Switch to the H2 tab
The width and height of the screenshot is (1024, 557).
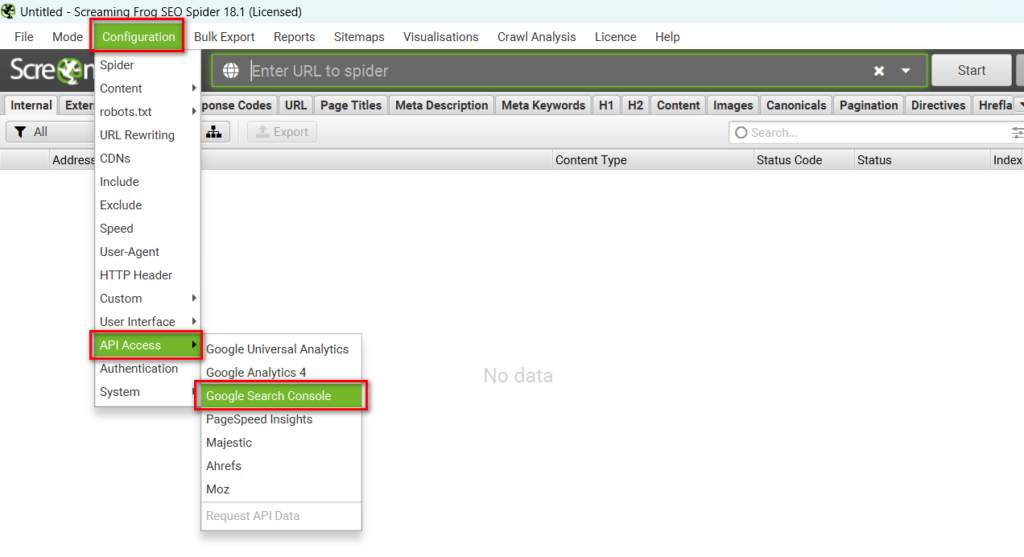click(x=635, y=105)
